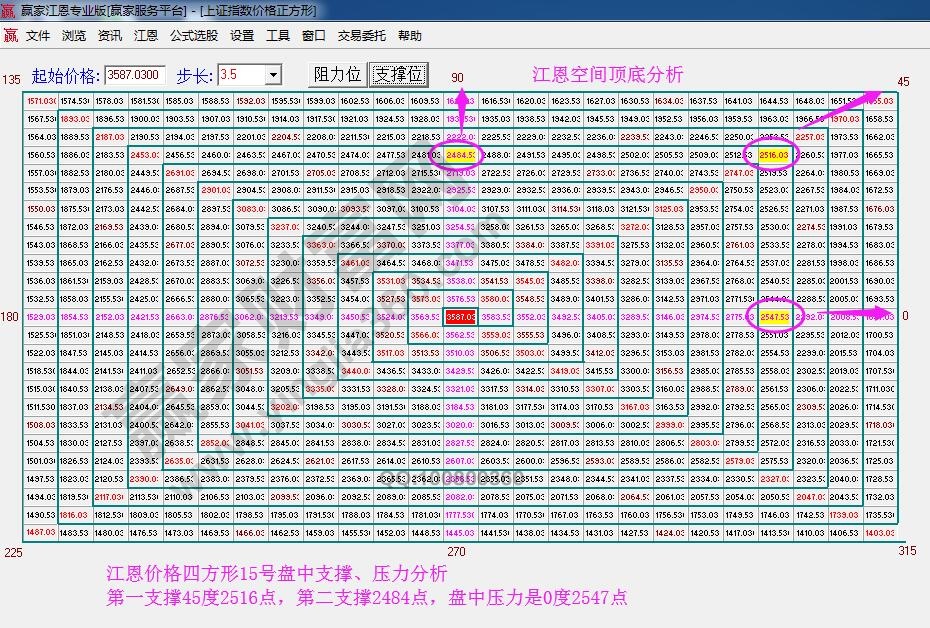Open the 文件 menu
The image size is (930, 628).
point(37,35)
